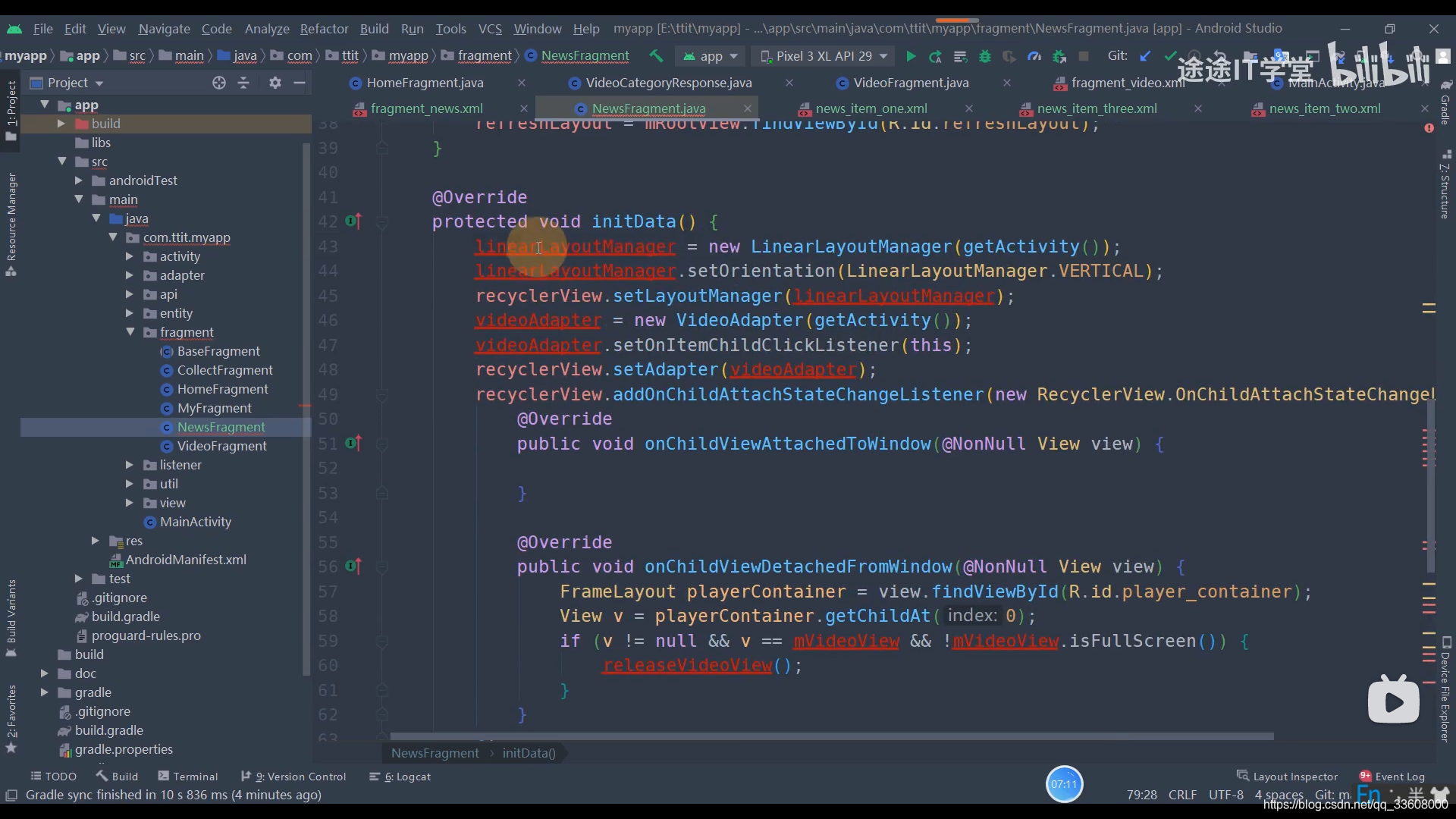Click override gutter icon on line 42

tap(353, 221)
